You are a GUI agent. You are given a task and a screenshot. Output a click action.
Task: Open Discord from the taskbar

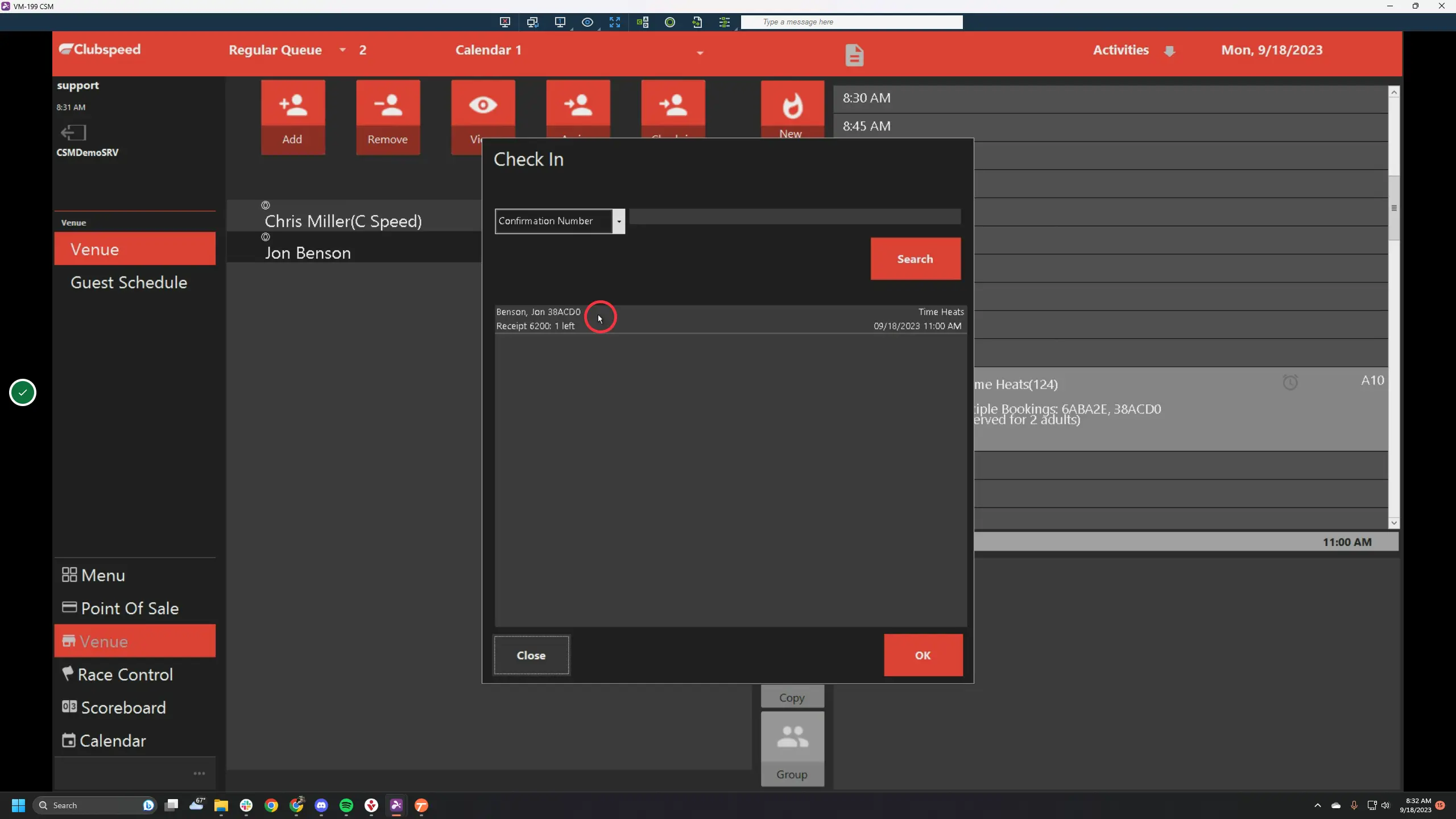321,805
